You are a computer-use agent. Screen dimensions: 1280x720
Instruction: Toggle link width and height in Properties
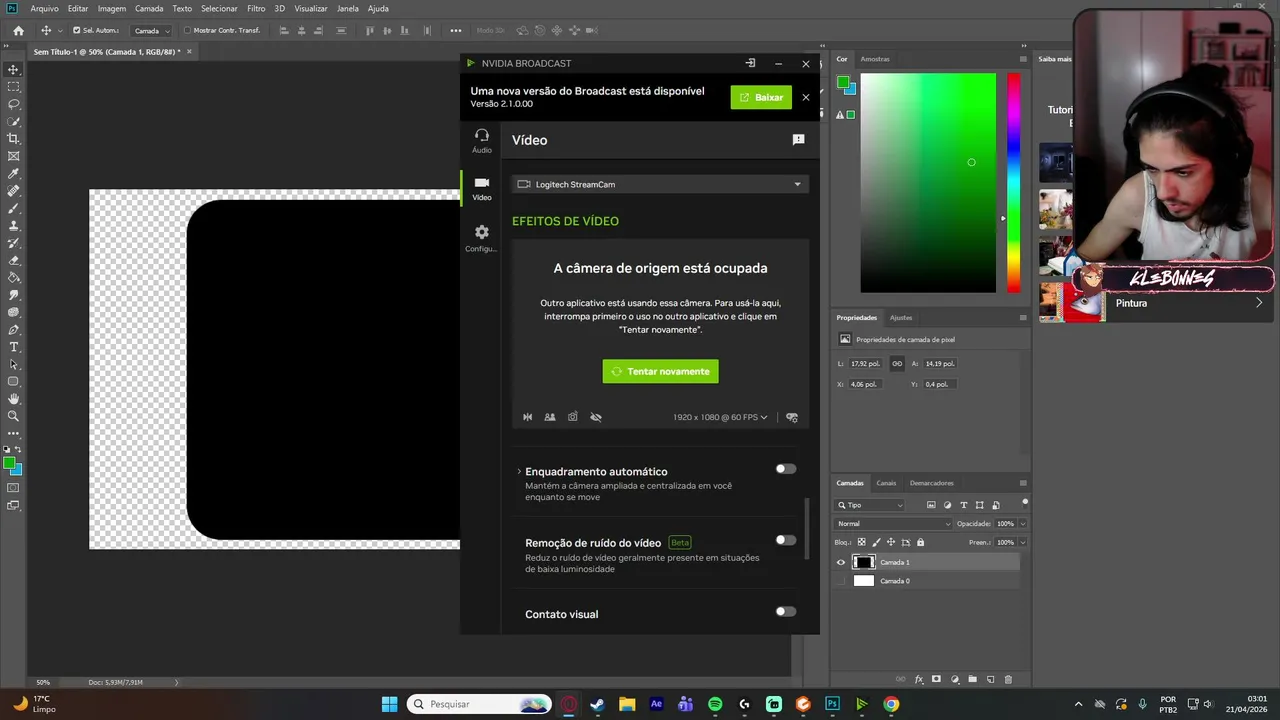tap(897, 364)
